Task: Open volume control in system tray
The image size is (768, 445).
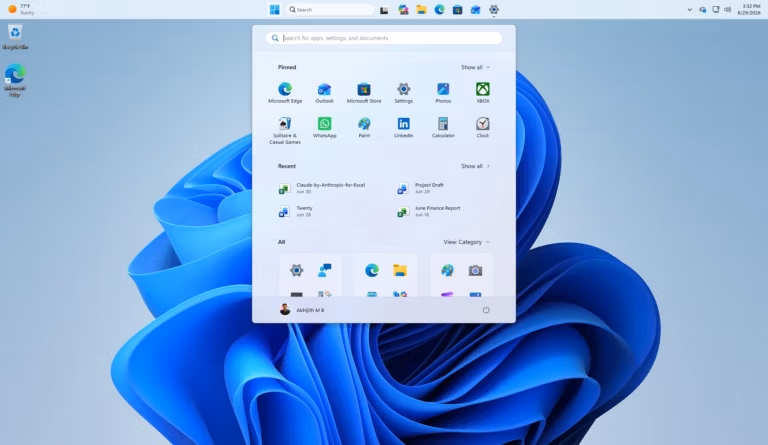Action: [728, 9]
